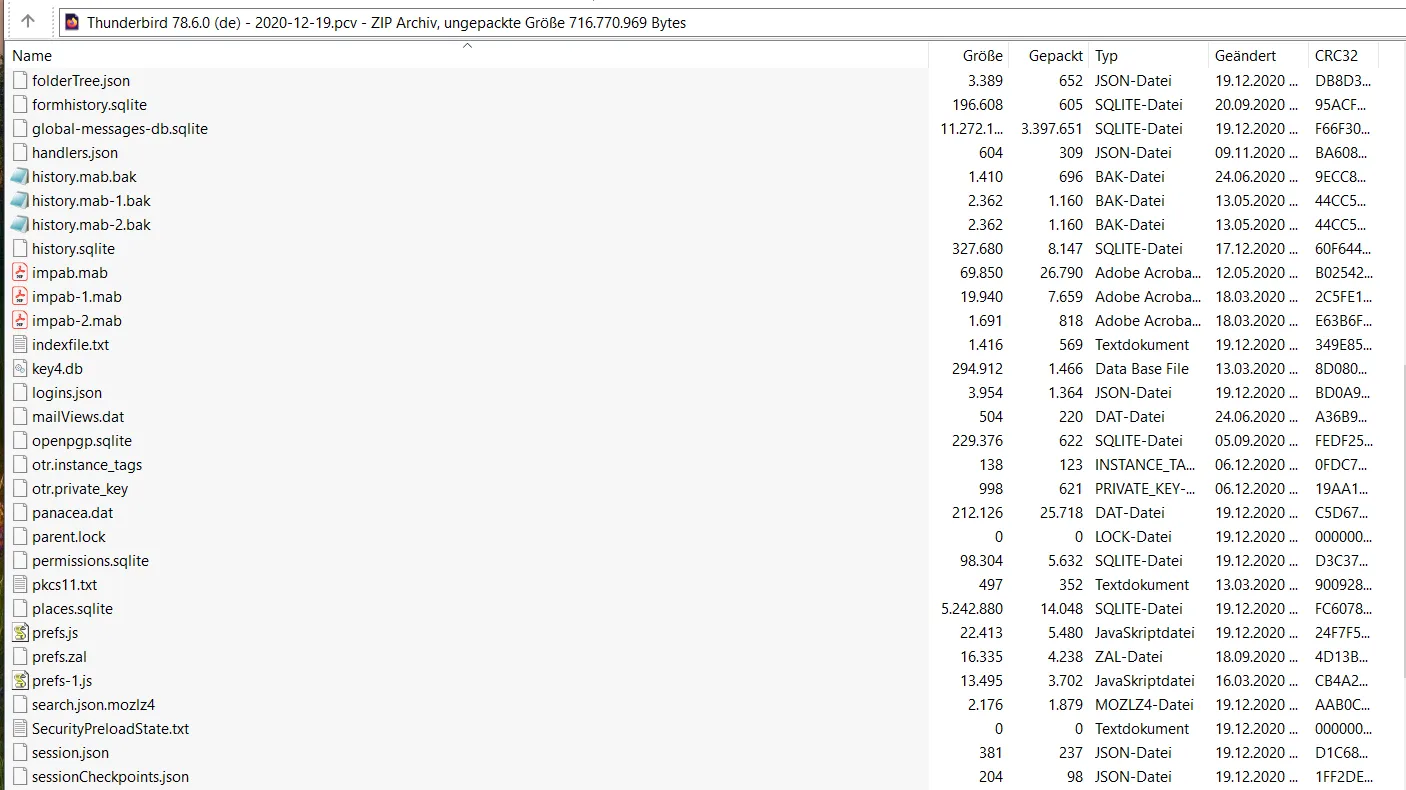Click the history.mab.bak file icon
Screen dimensions: 1406x790
[x=20, y=176]
